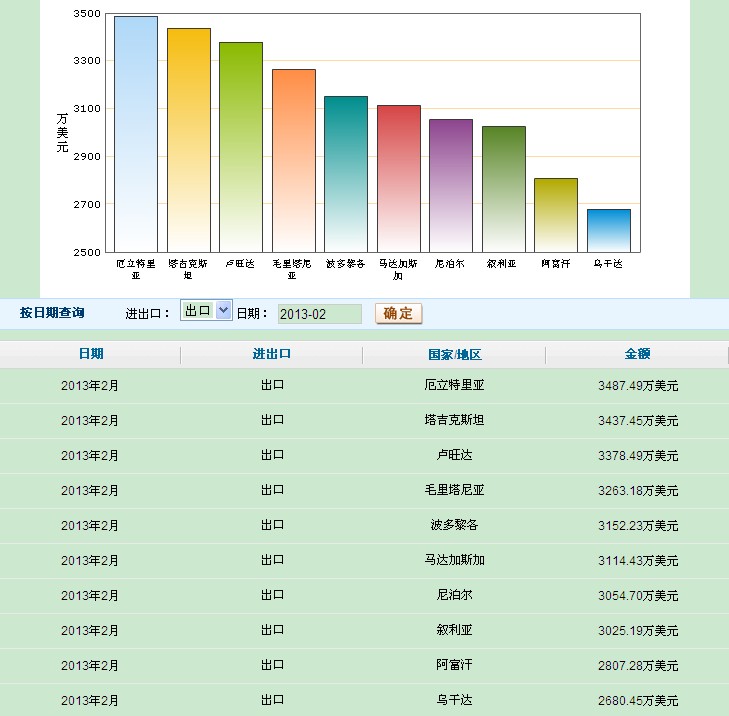Click the 马达加斯加 table cell

[x=454, y=560]
